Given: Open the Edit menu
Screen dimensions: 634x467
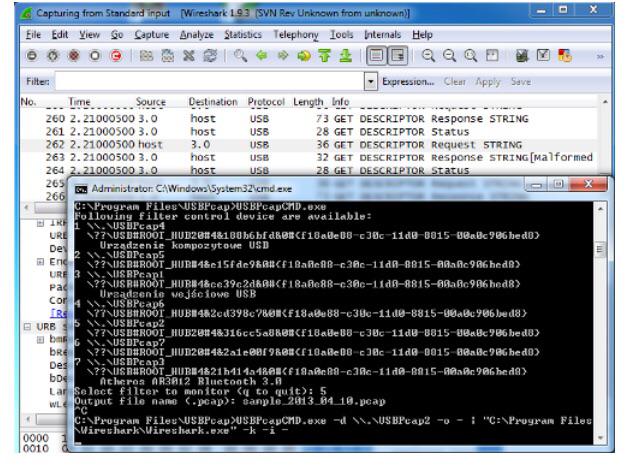Looking at the screenshot, I should 60,35.
